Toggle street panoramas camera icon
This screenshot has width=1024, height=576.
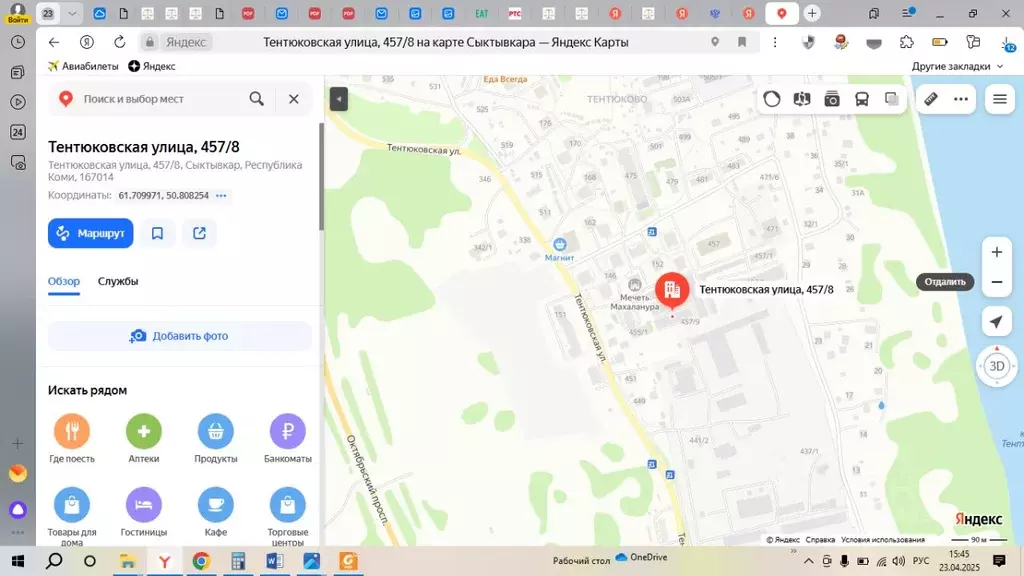[832, 99]
